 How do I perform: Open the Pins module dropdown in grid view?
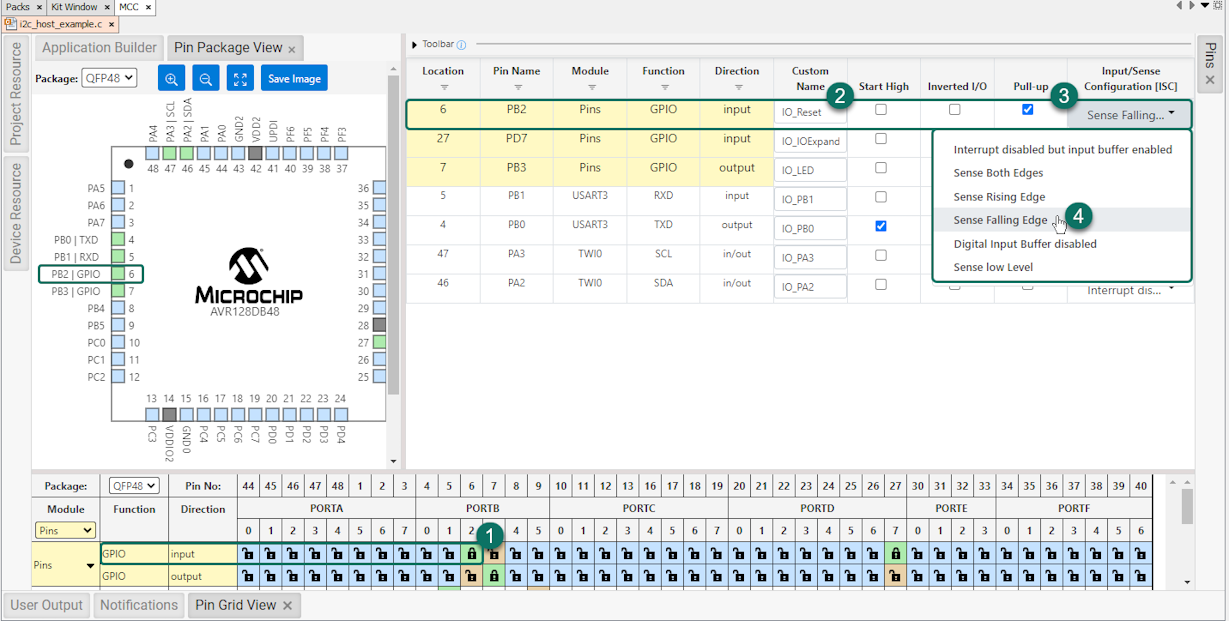(65, 531)
